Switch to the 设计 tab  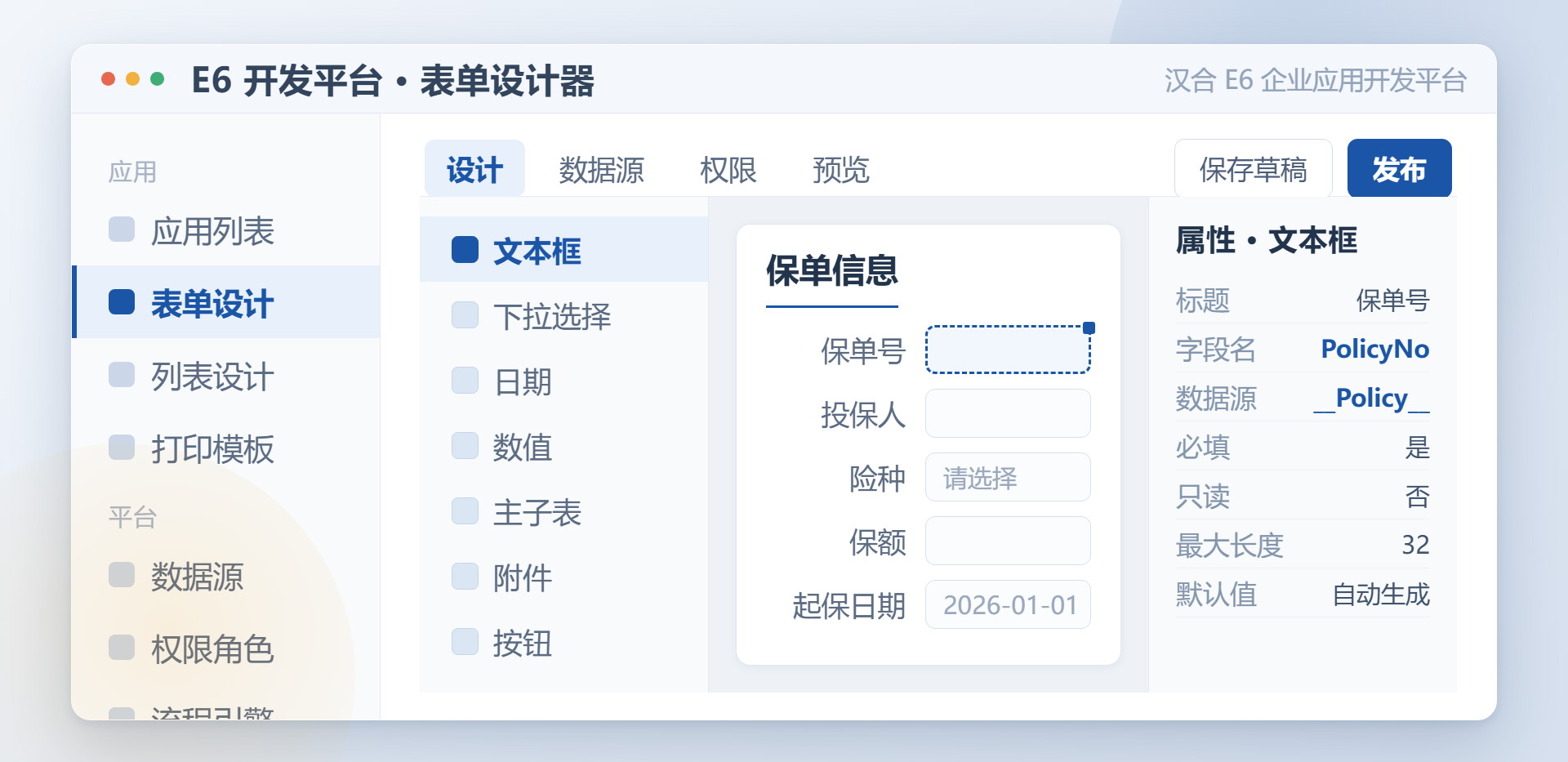coord(474,169)
